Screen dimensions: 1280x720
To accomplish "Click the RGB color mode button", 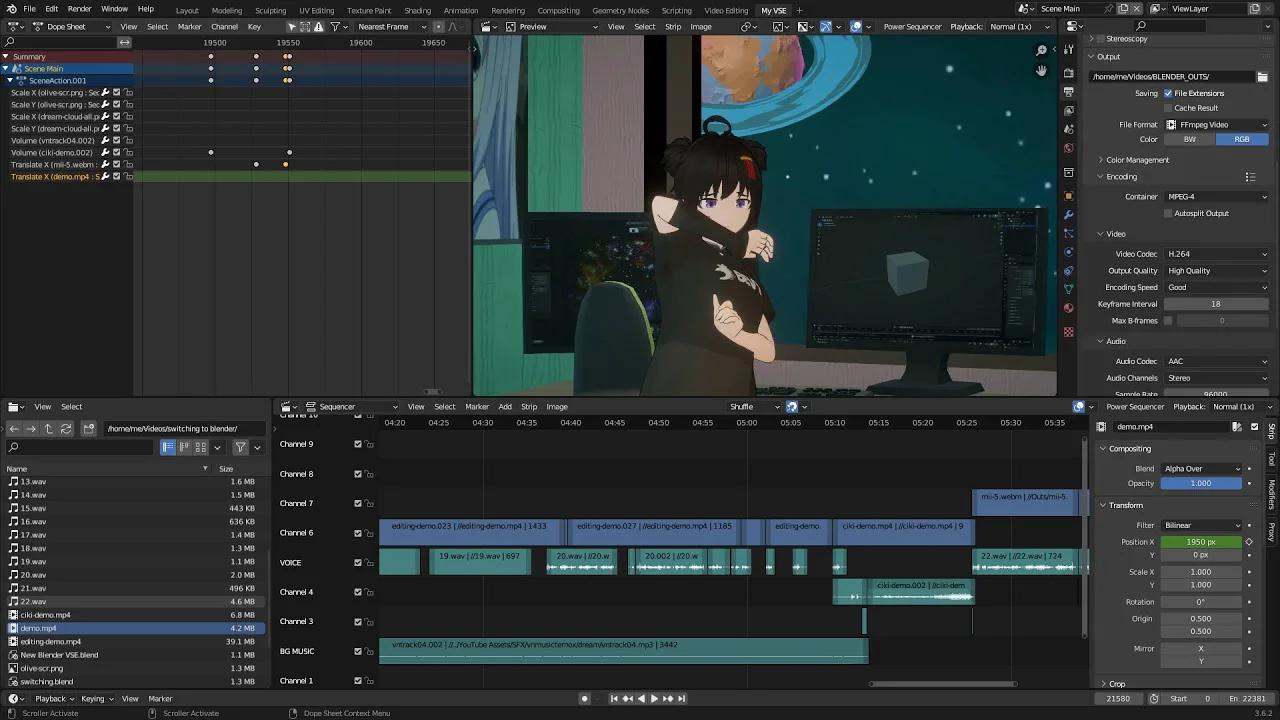I will point(1243,139).
